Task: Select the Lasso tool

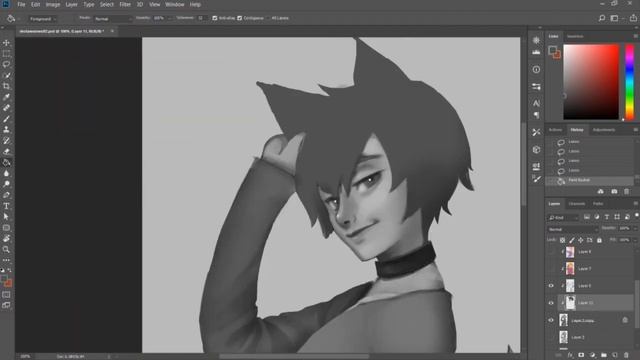Action: click(6, 64)
